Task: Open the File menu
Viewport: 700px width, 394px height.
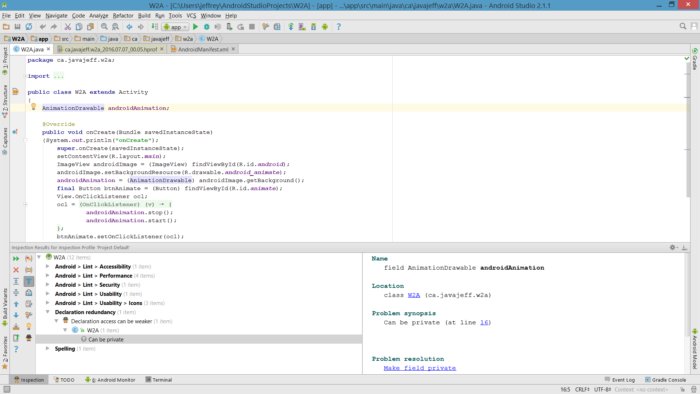Action: click(x=6, y=16)
